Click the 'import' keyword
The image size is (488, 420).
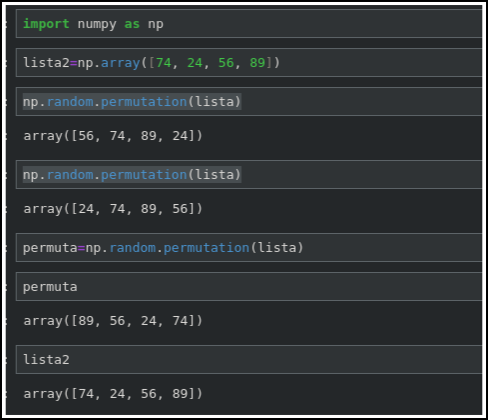coord(46,24)
